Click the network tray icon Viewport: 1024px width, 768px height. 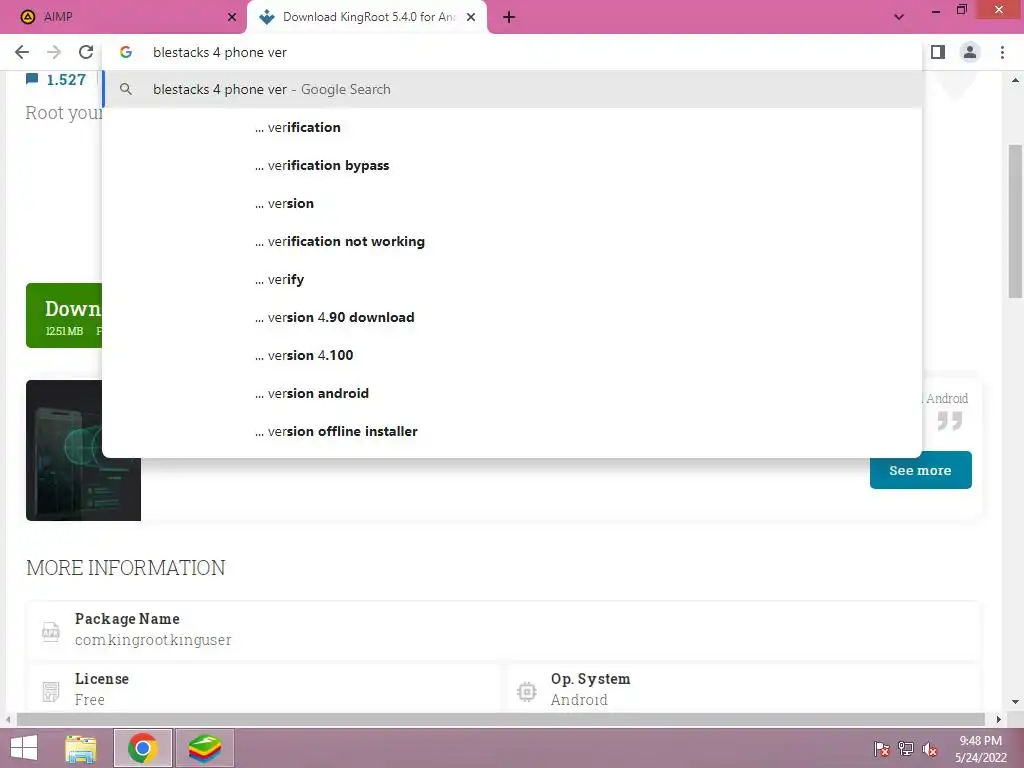coord(906,749)
